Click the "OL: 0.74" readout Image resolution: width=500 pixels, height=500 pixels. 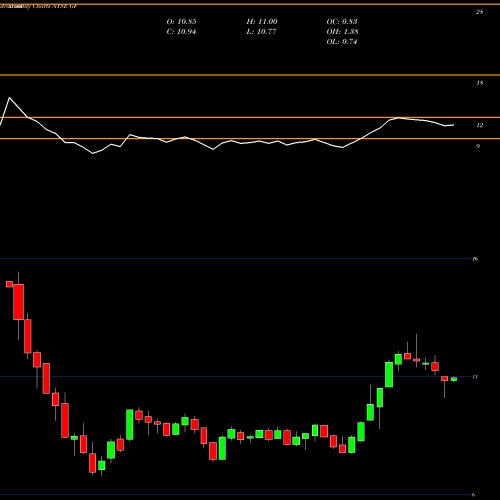(x=342, y=42)
